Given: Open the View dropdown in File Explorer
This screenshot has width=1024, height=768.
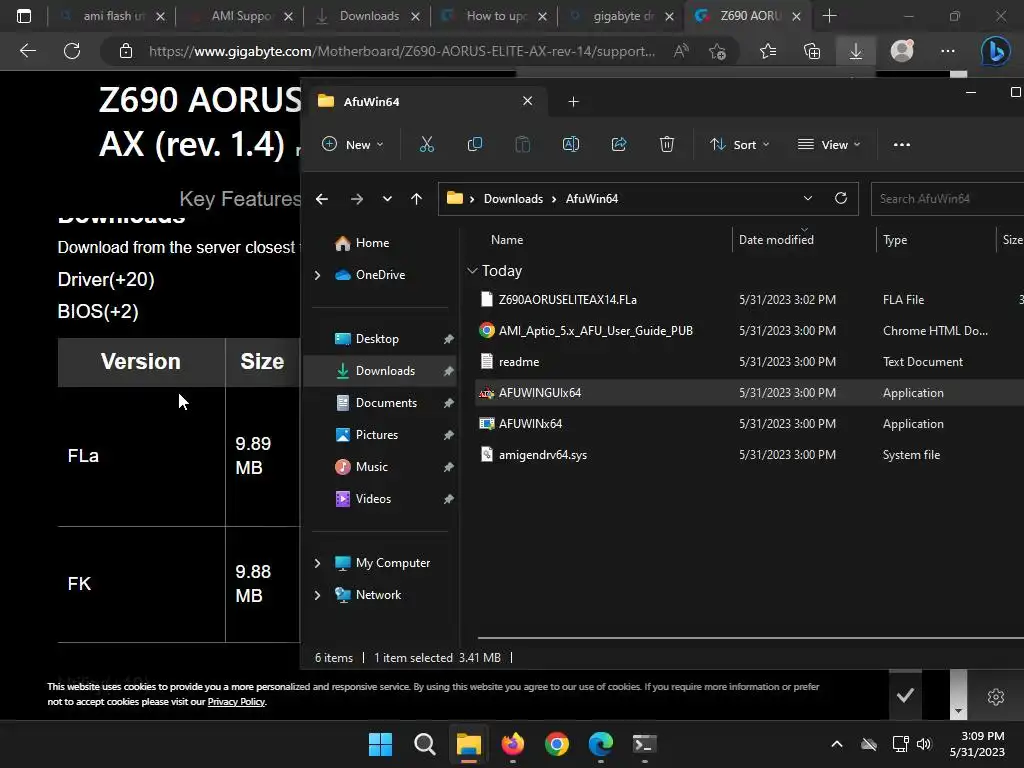Looking at the screenshot, I should click(829, 144).
